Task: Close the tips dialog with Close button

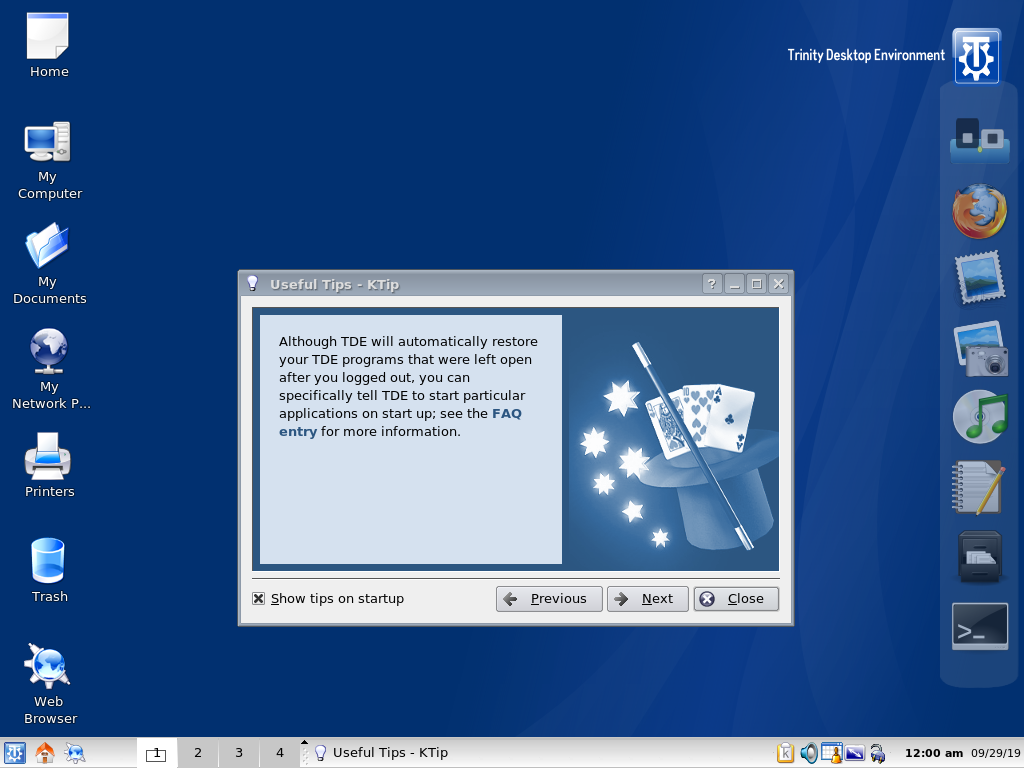Action: coord(736,599)
